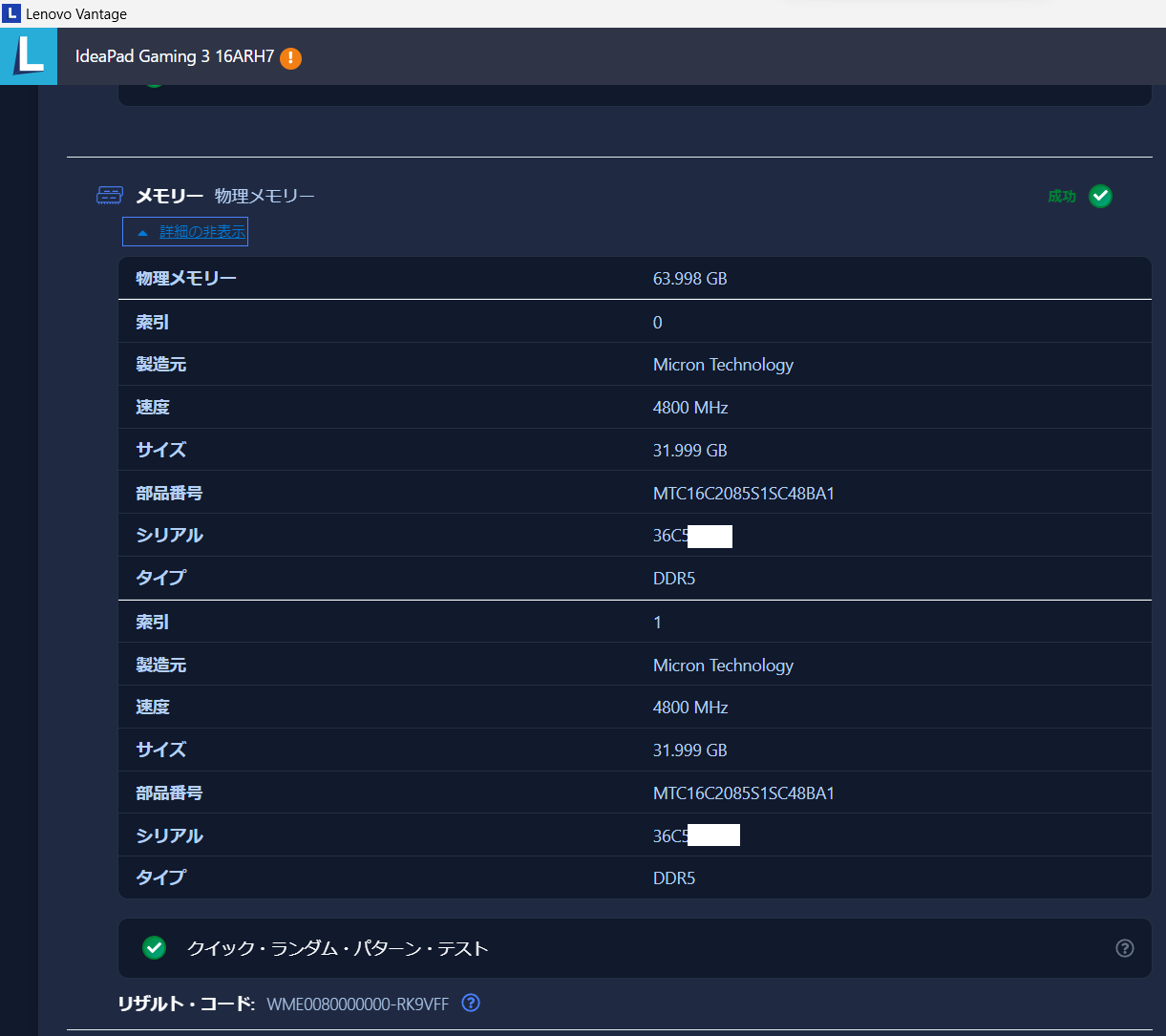Click the Lenovo Vantage icon in the title bar
The height and width of the screenshot is (1036, 1166).
(14, 13)
